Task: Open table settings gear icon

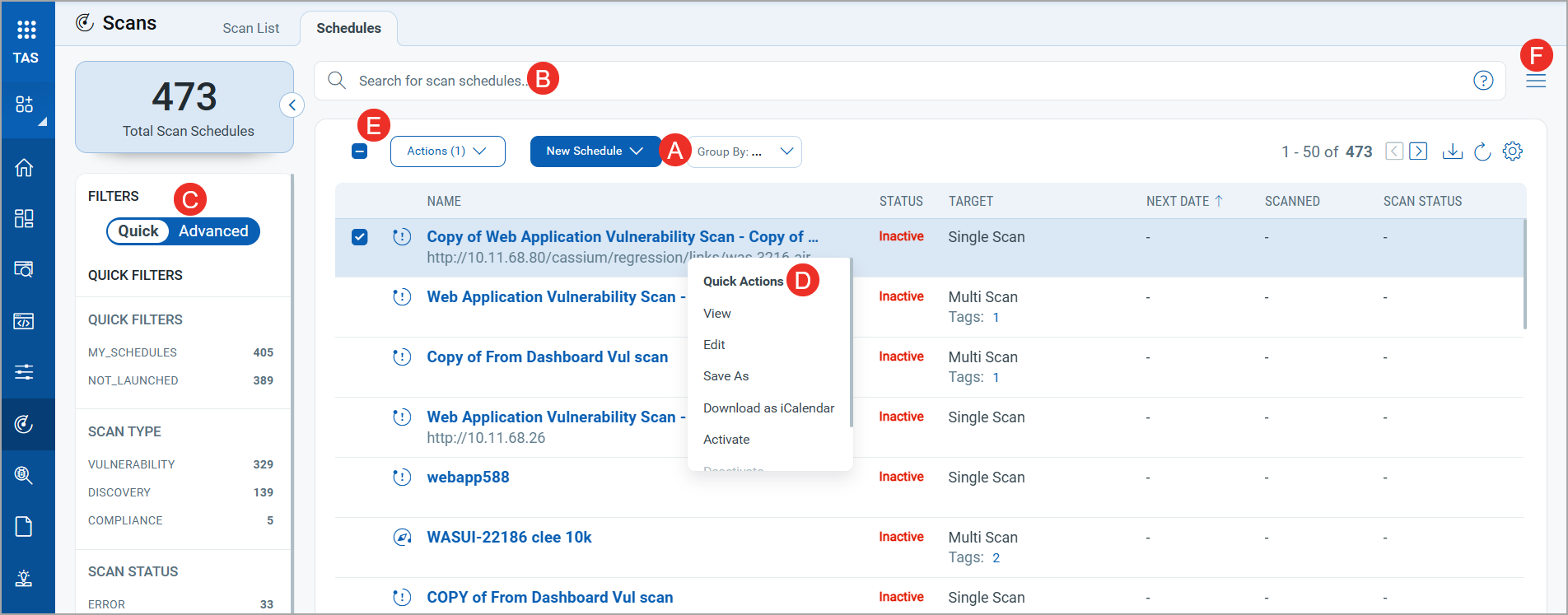Action: [1513, 151]
